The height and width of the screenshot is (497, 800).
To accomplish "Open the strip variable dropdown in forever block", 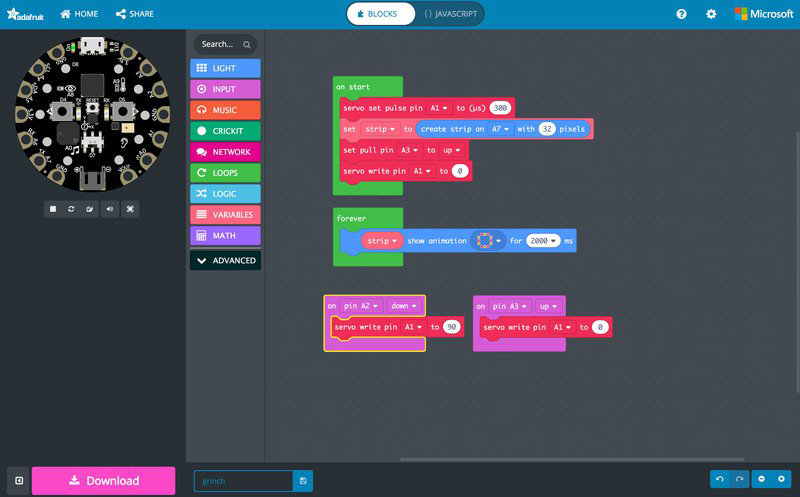I will click(382, 241).
